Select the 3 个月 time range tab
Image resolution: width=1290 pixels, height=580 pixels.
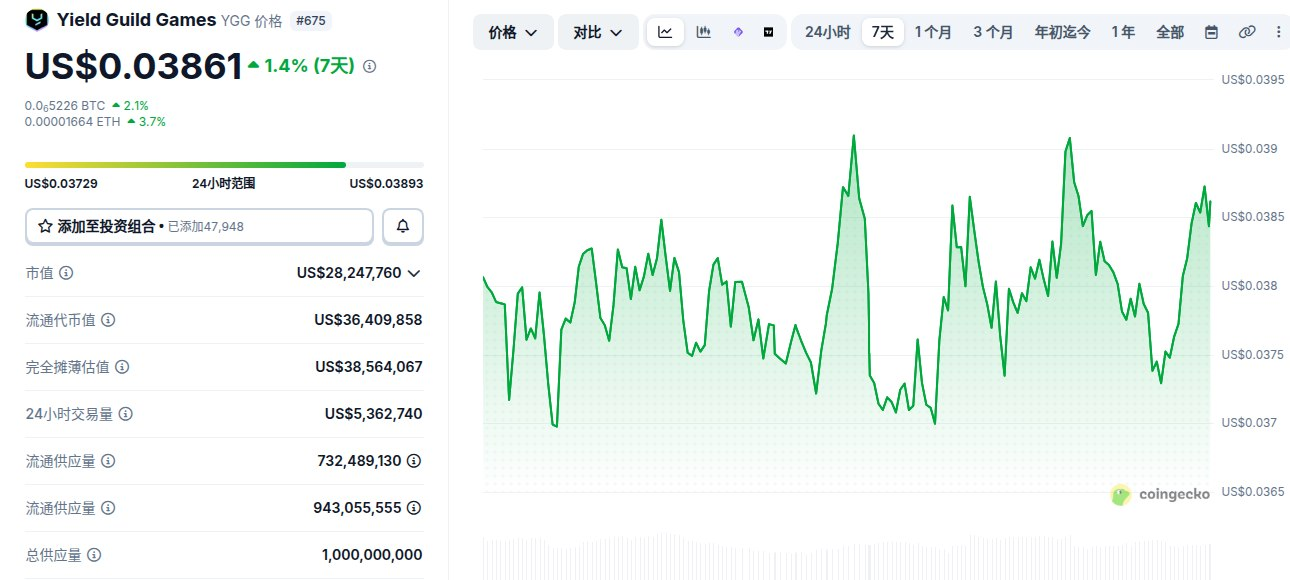pyautogui.click(x=993, y=32)
